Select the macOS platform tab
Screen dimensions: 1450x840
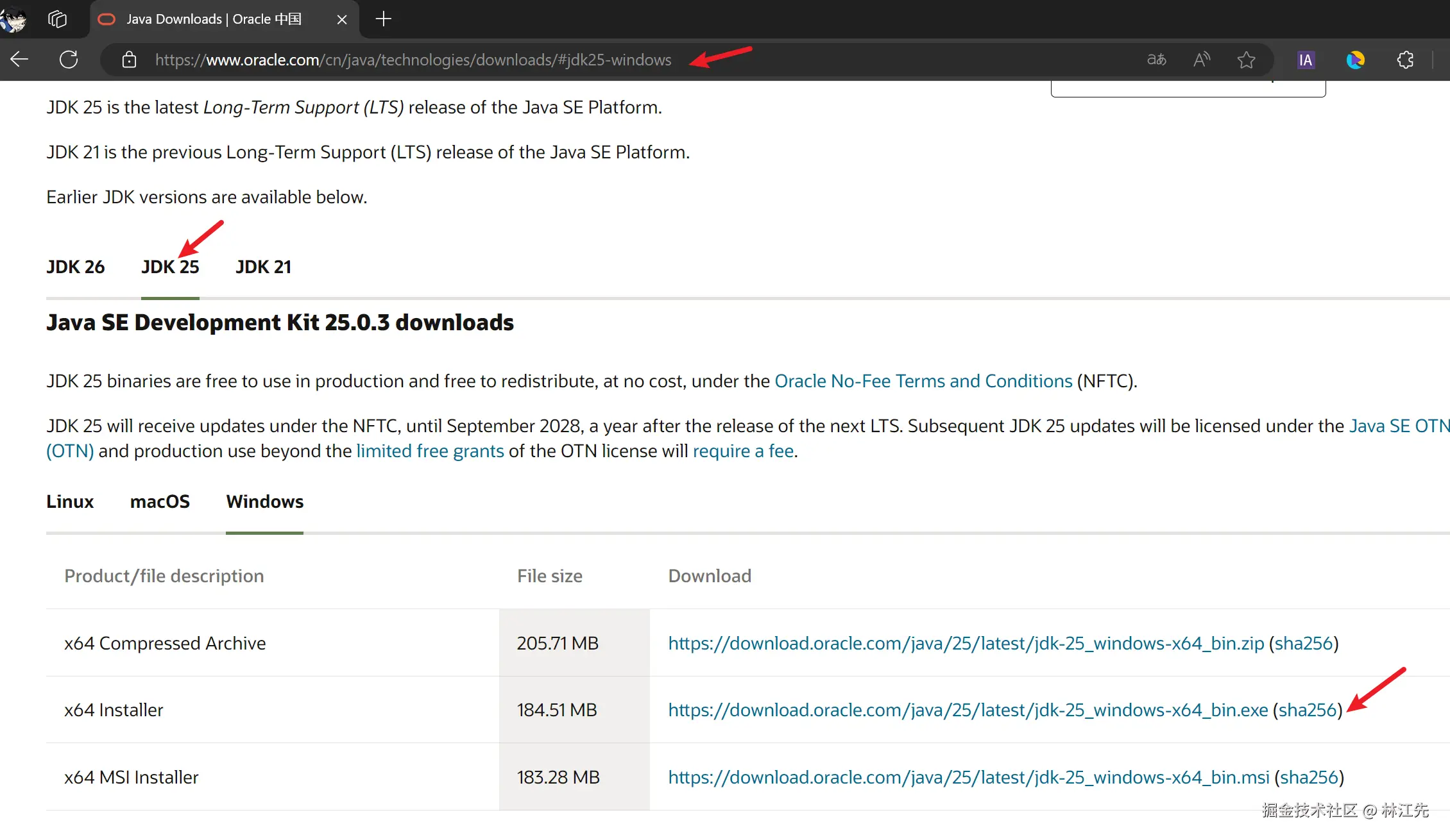coord(160,501)
